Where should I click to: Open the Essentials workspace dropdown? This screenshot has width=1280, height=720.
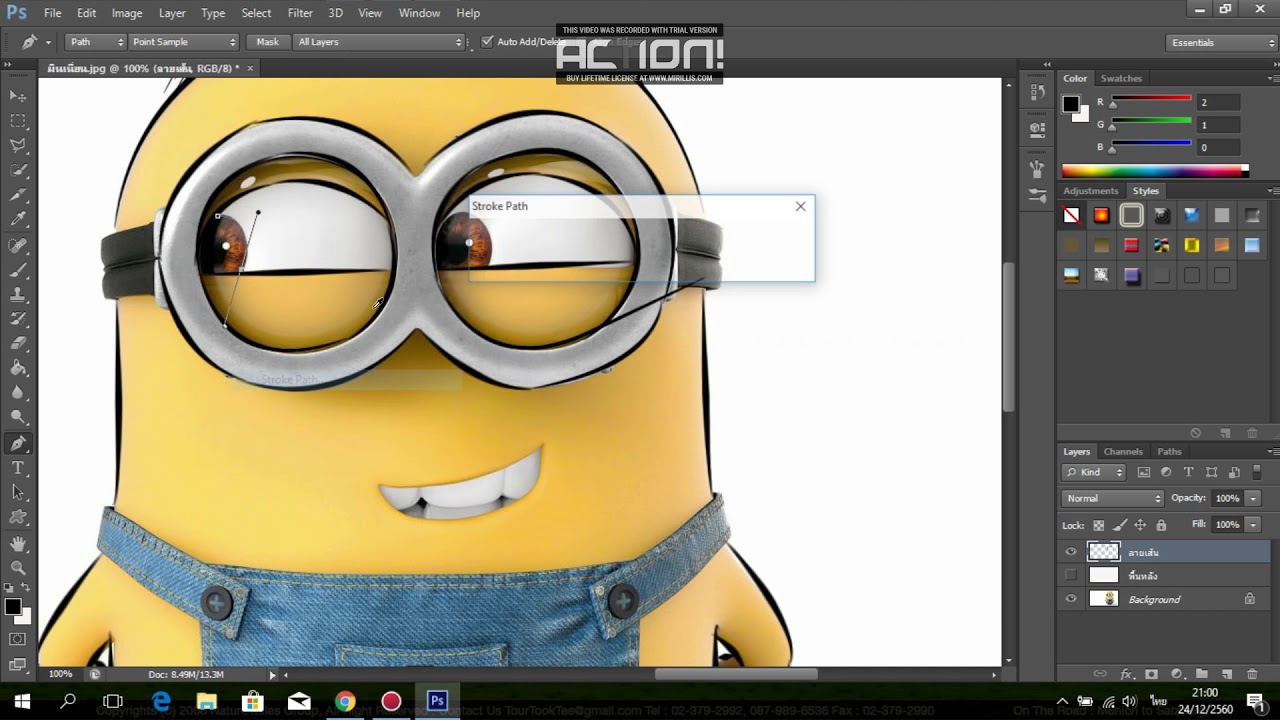[x=1222, y=43]
